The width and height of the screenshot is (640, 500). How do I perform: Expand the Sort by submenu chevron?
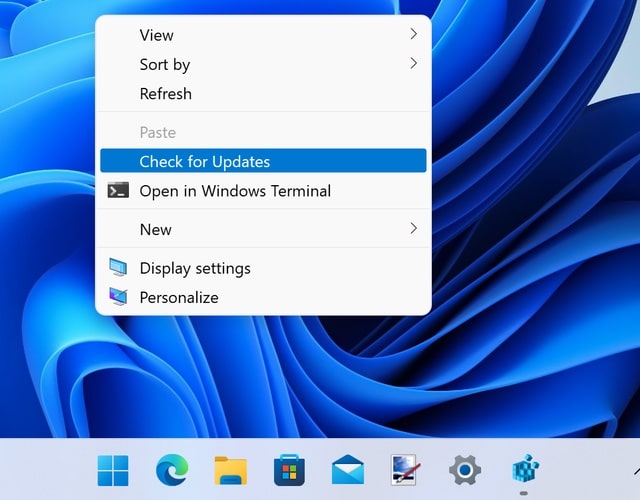[x=413, y=64]
